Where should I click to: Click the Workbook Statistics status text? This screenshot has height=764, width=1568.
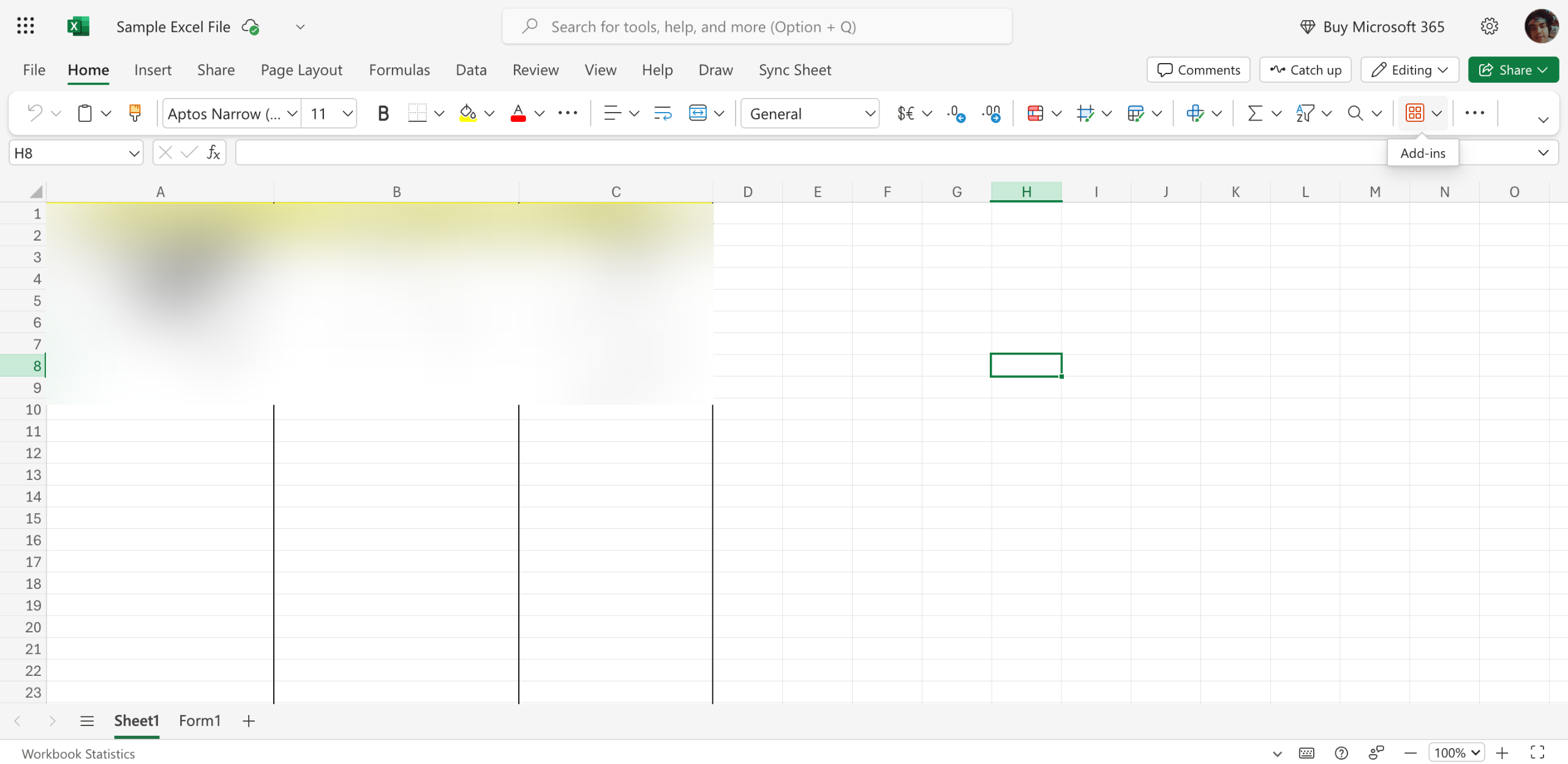pyautogui.click(x=78, y=754)
